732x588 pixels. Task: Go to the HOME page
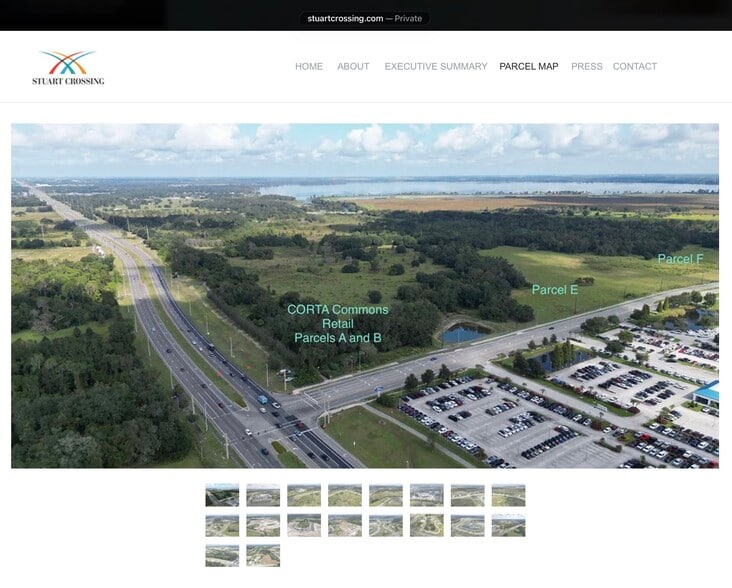pyautogui.click(x=309, y=67)
